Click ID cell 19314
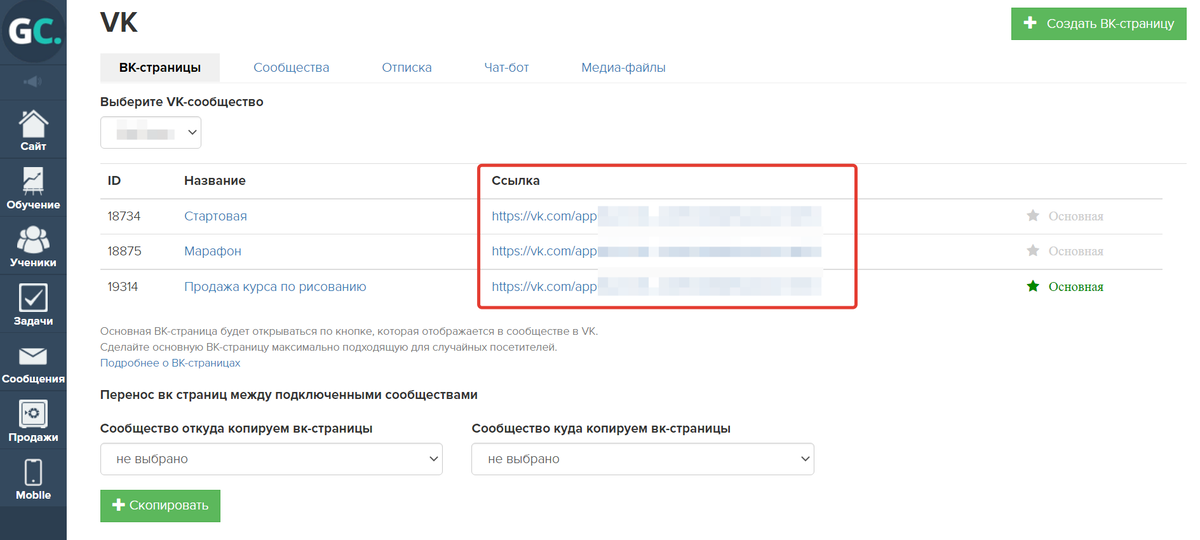Image resolution: width=1200 pixels, height=540 pixels. click(123, 286)
